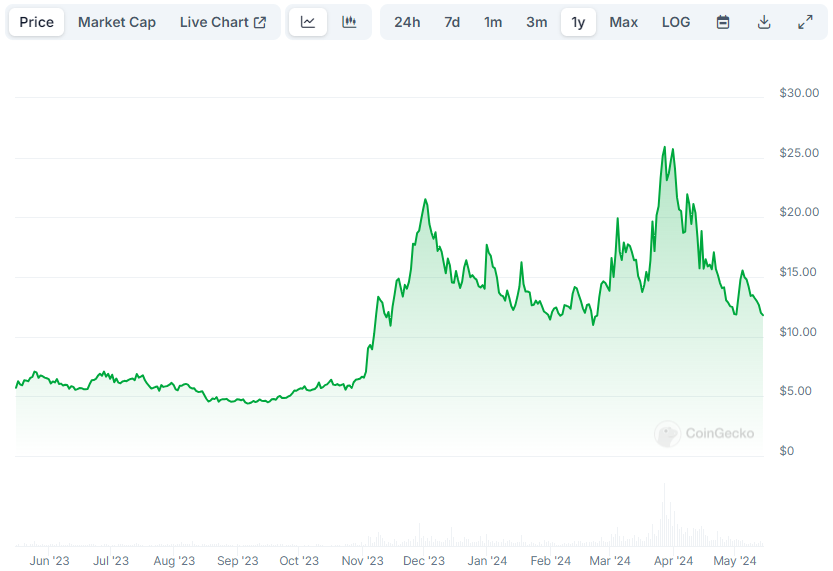833x571 pixels.
Task: Click the Jun '23 date label
Action: click(49, 561)
